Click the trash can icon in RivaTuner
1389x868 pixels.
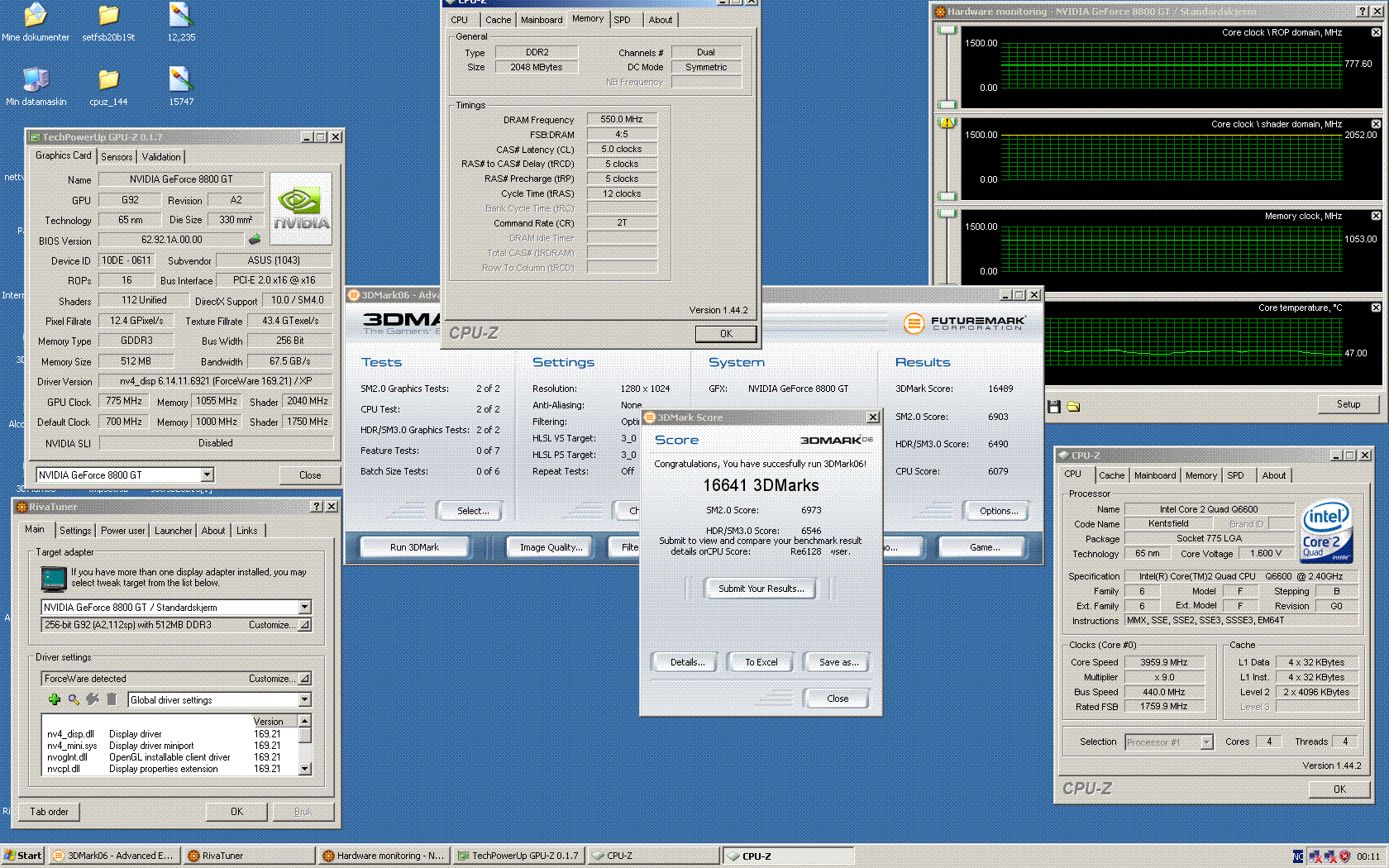112,699
